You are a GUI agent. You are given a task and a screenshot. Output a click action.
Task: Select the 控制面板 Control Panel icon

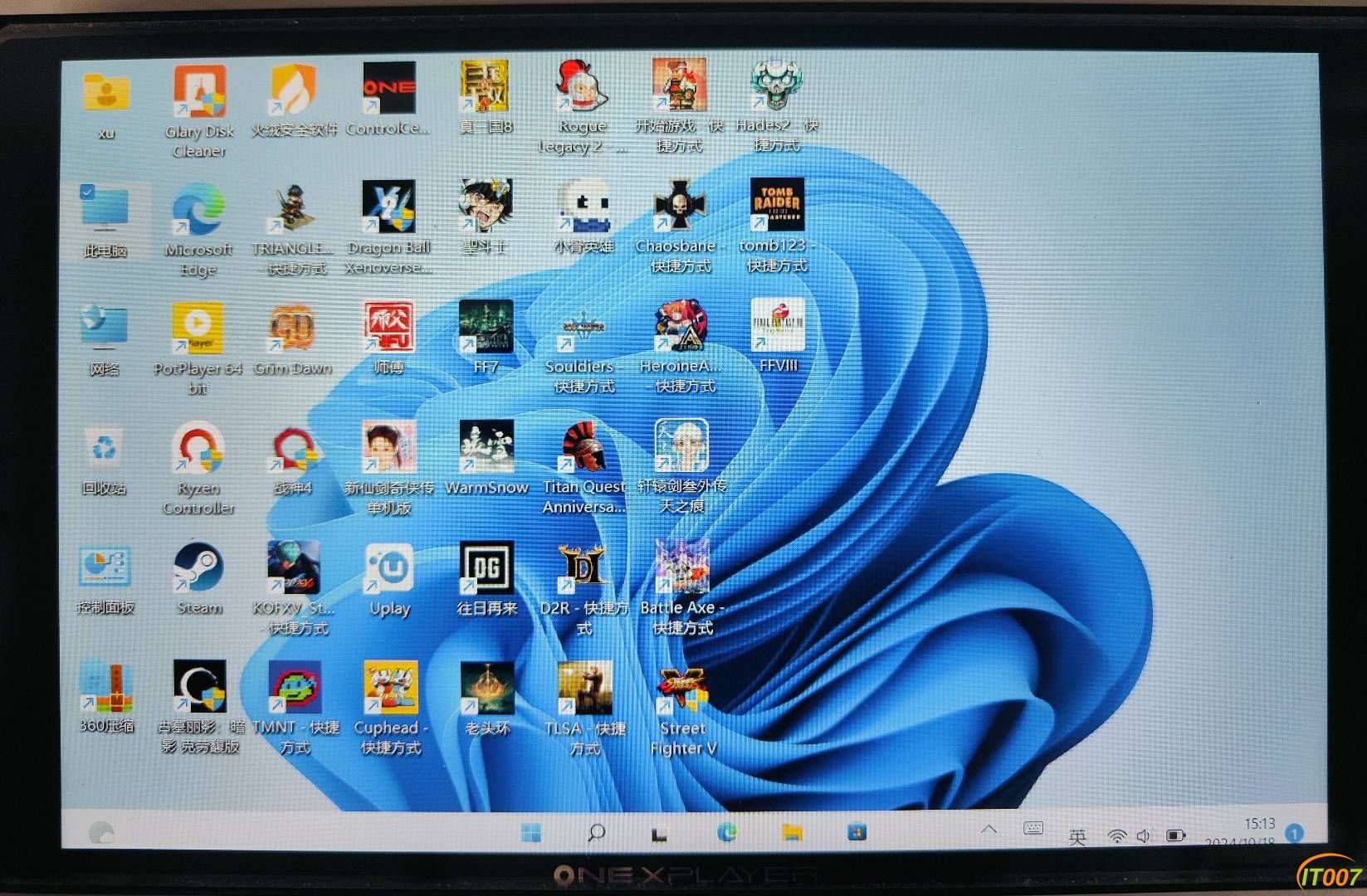pos(105,567)
